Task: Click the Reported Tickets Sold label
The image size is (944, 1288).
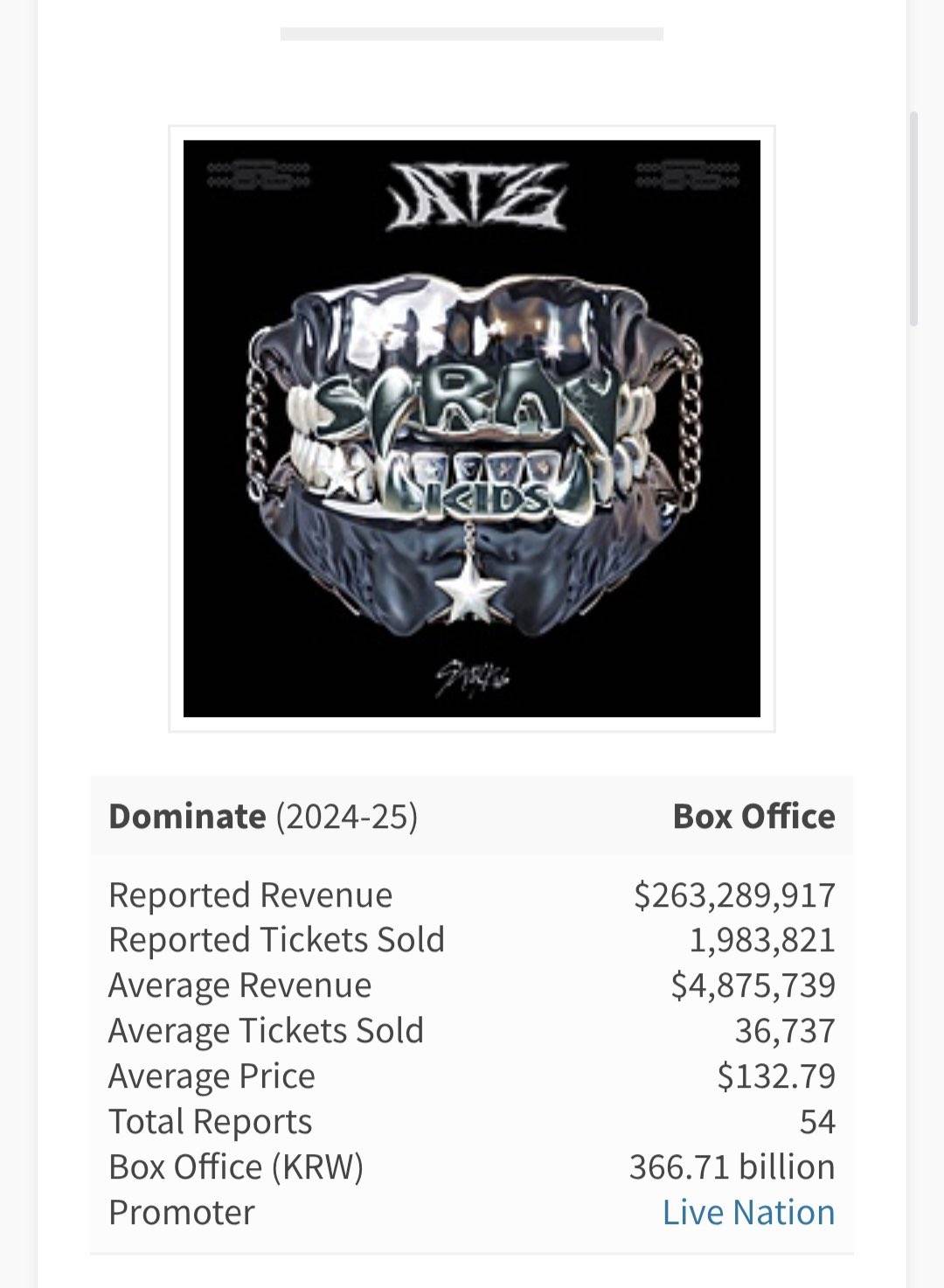Action: [276, 940]
